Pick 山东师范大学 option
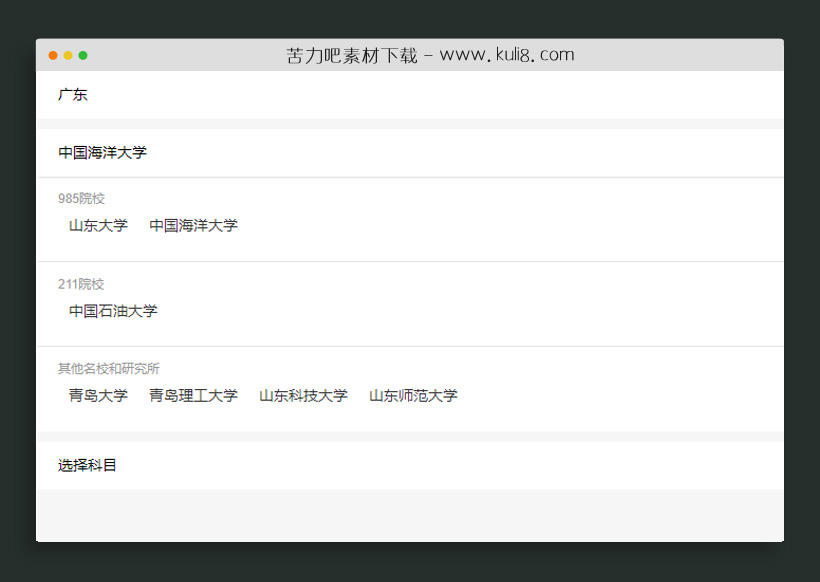The width and height of the screenshot is (820, 582). point(413,396)
